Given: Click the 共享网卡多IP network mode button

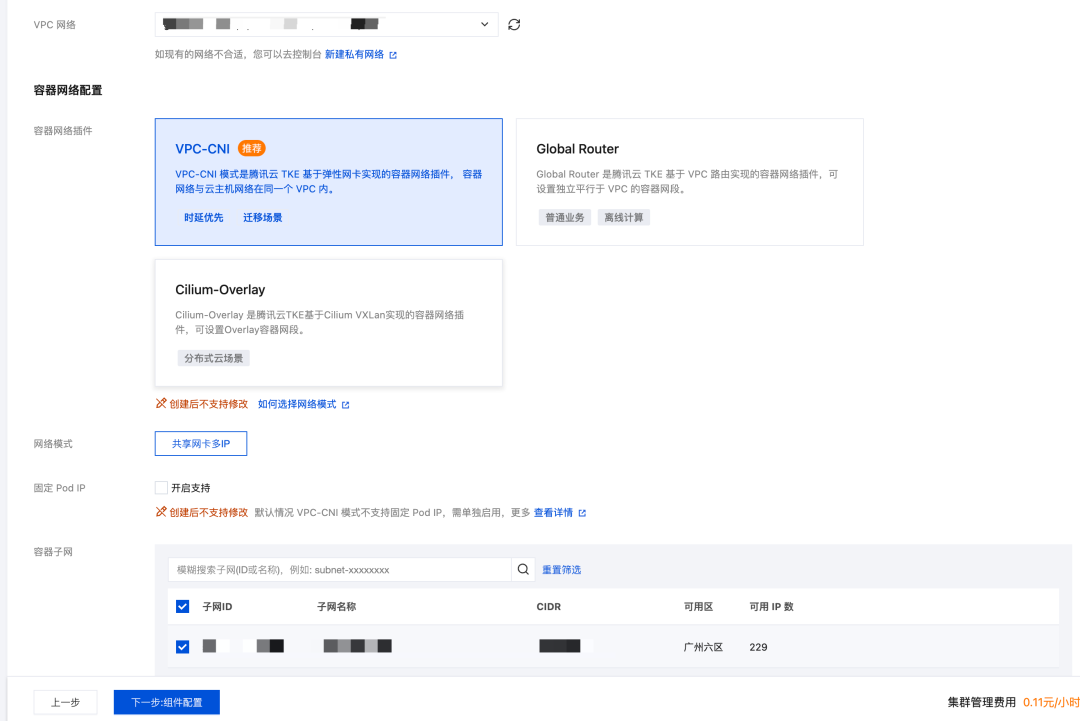Looking at the screenshot, I should tap(201, 443).
